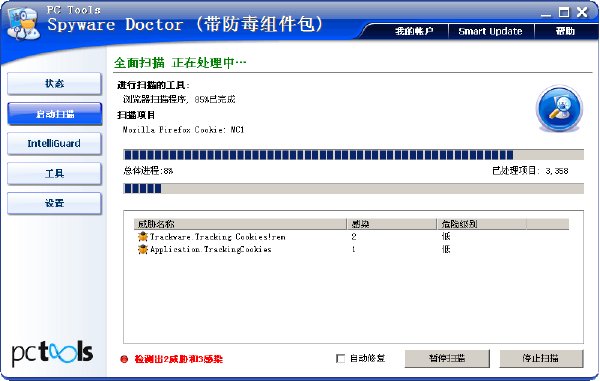Click the bug icon beside Trackware.Tracking Cookies!ren

tap(143, 236)
